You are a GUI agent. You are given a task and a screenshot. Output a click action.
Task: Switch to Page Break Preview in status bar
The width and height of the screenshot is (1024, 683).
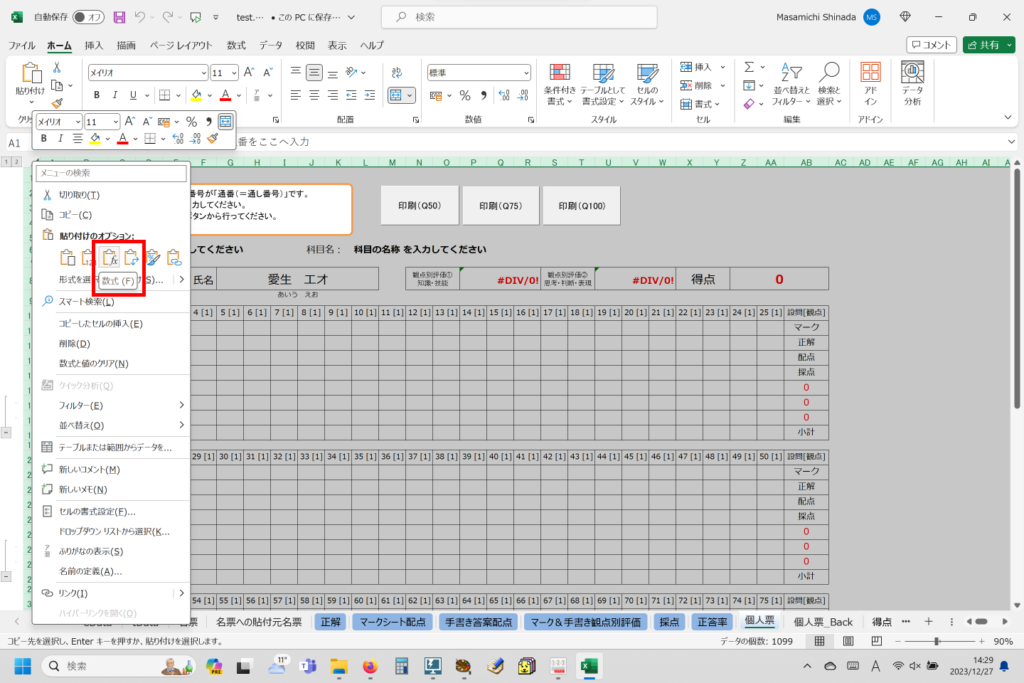[x=876, y=641]
